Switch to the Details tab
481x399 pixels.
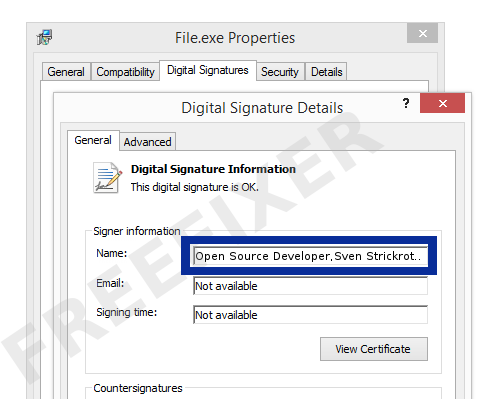[x=326, y=72]
